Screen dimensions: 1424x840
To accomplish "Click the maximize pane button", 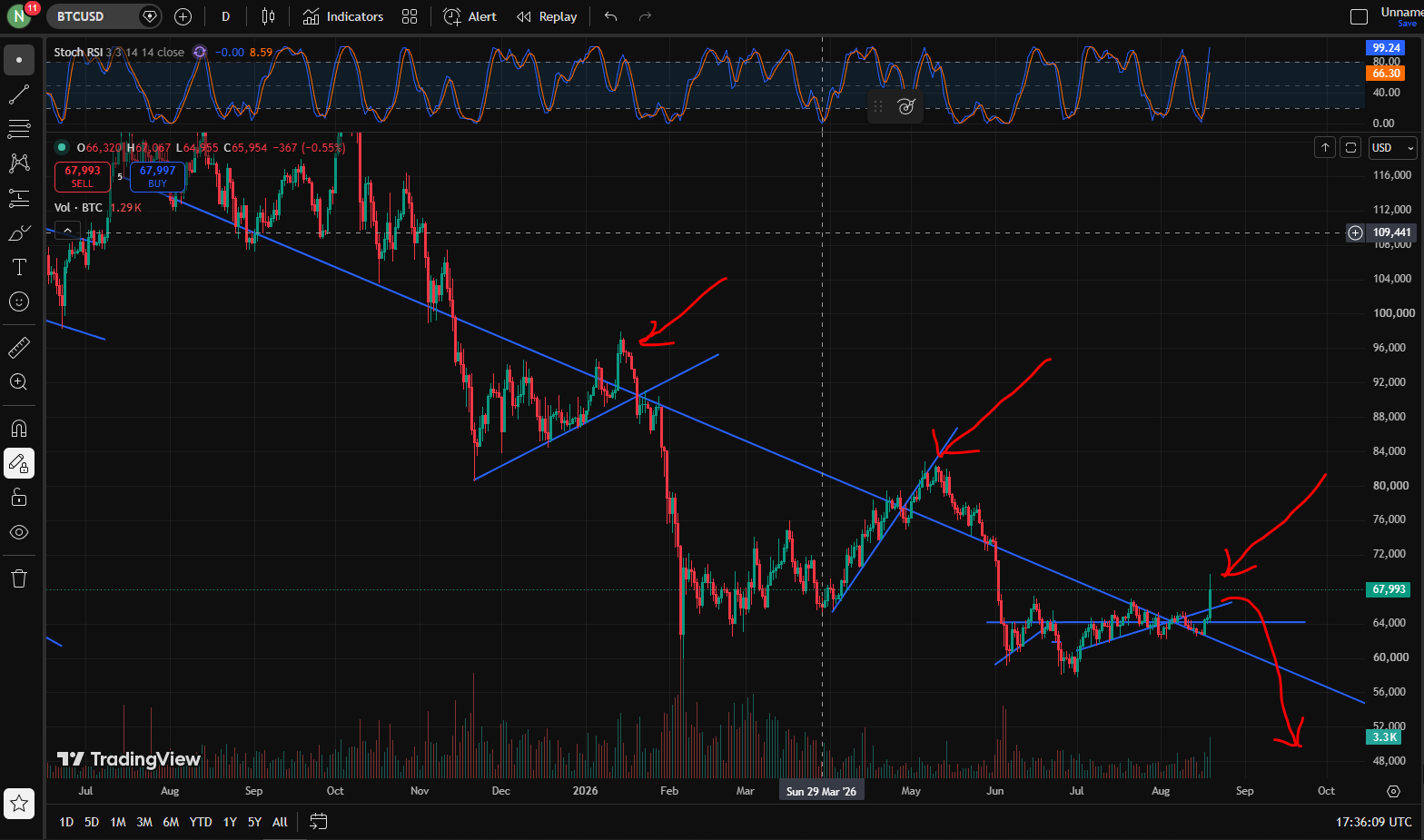I will coord(1350,147).
